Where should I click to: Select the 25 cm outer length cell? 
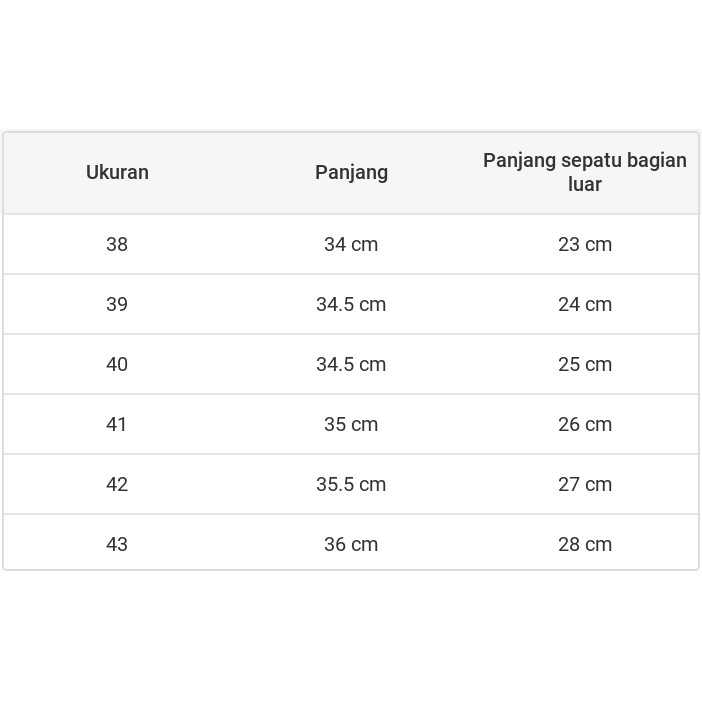585,364
